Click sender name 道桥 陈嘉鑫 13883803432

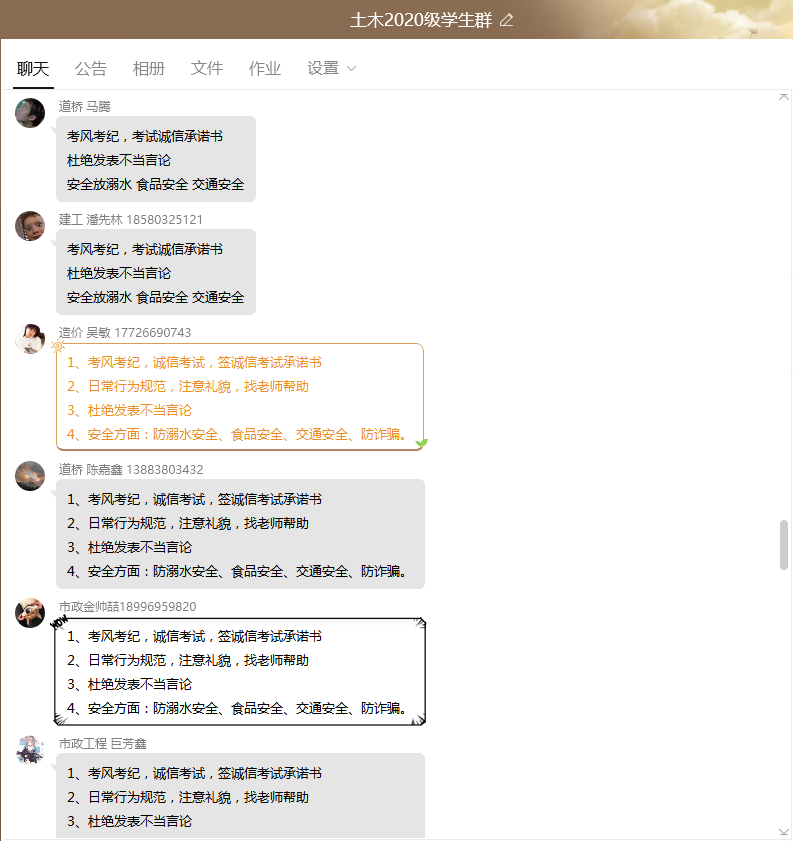131,470
